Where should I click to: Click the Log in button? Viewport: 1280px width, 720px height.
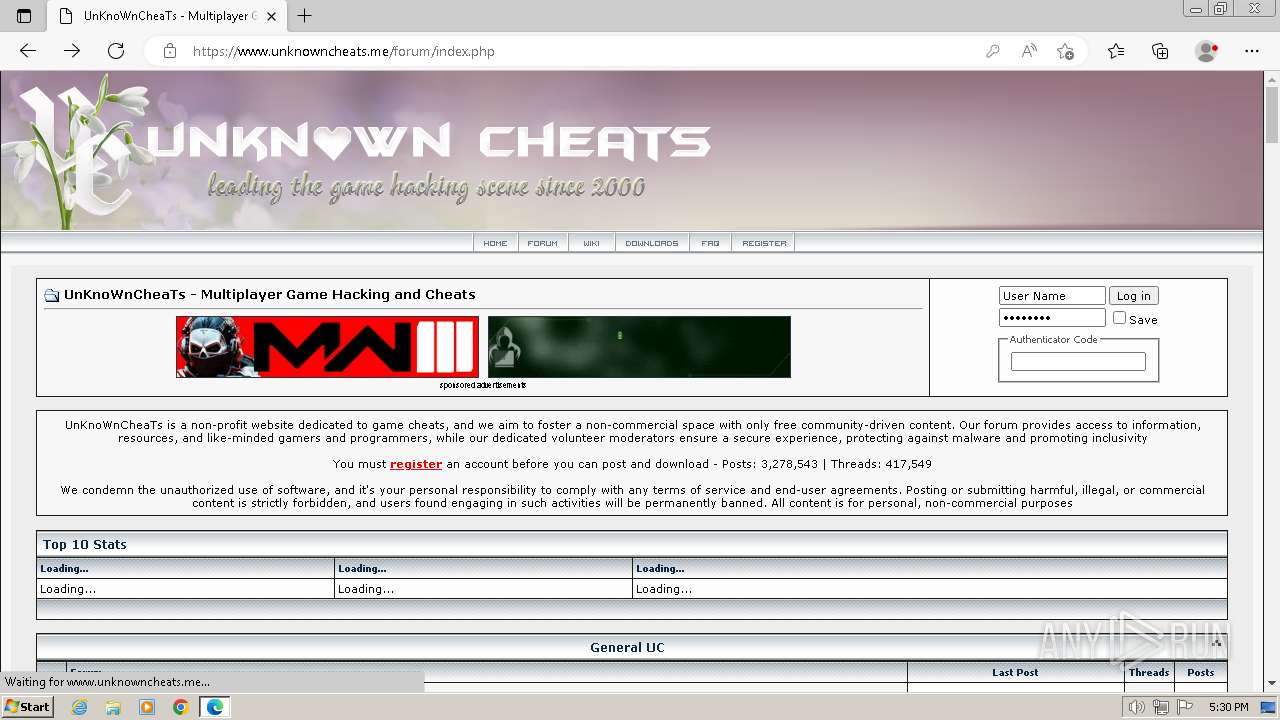(1133, 296)
